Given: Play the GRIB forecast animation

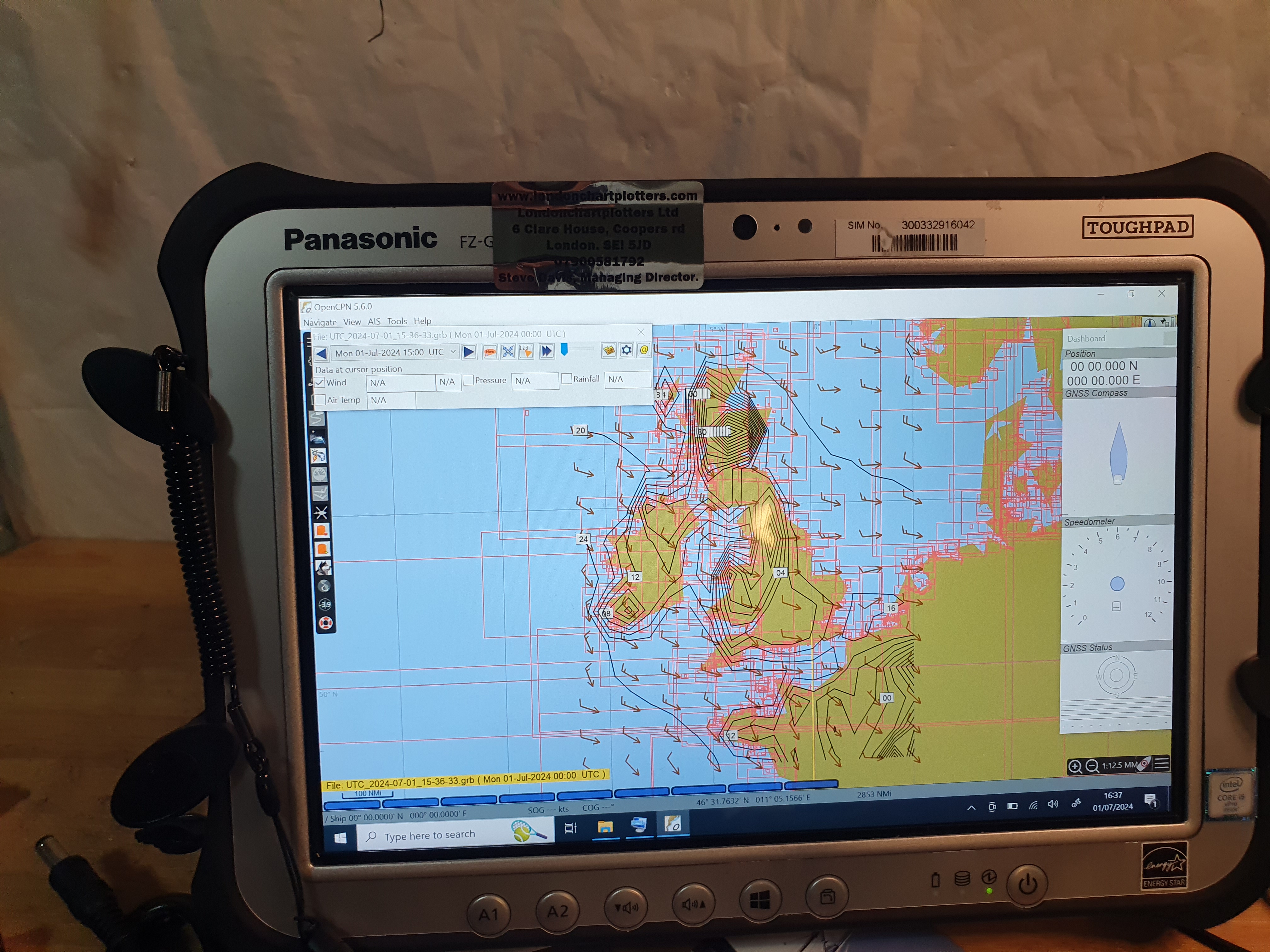Looking at the screenshot, I should (469, 352).
